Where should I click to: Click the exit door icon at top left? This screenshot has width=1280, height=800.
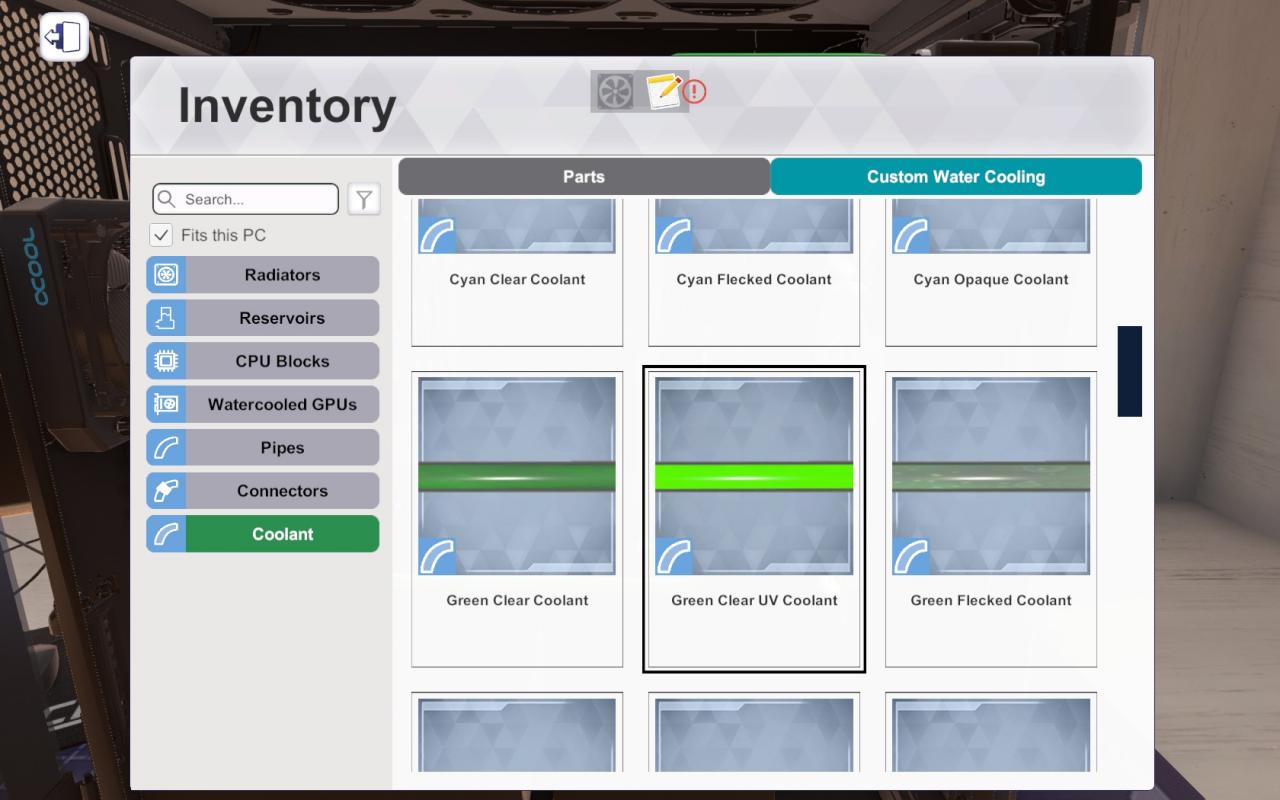pyautogui.click(x=64, y=39)
